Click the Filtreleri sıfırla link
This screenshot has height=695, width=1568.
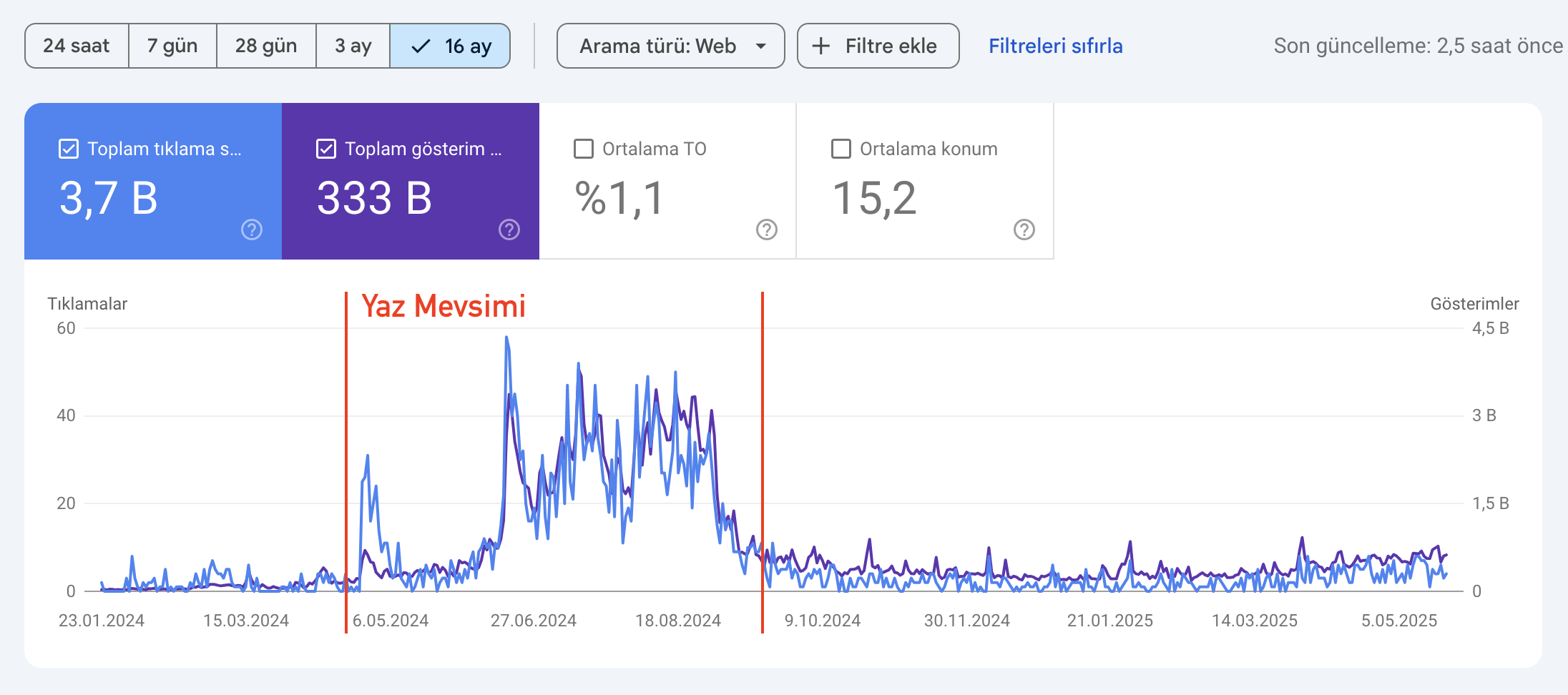coord(1056,46)
